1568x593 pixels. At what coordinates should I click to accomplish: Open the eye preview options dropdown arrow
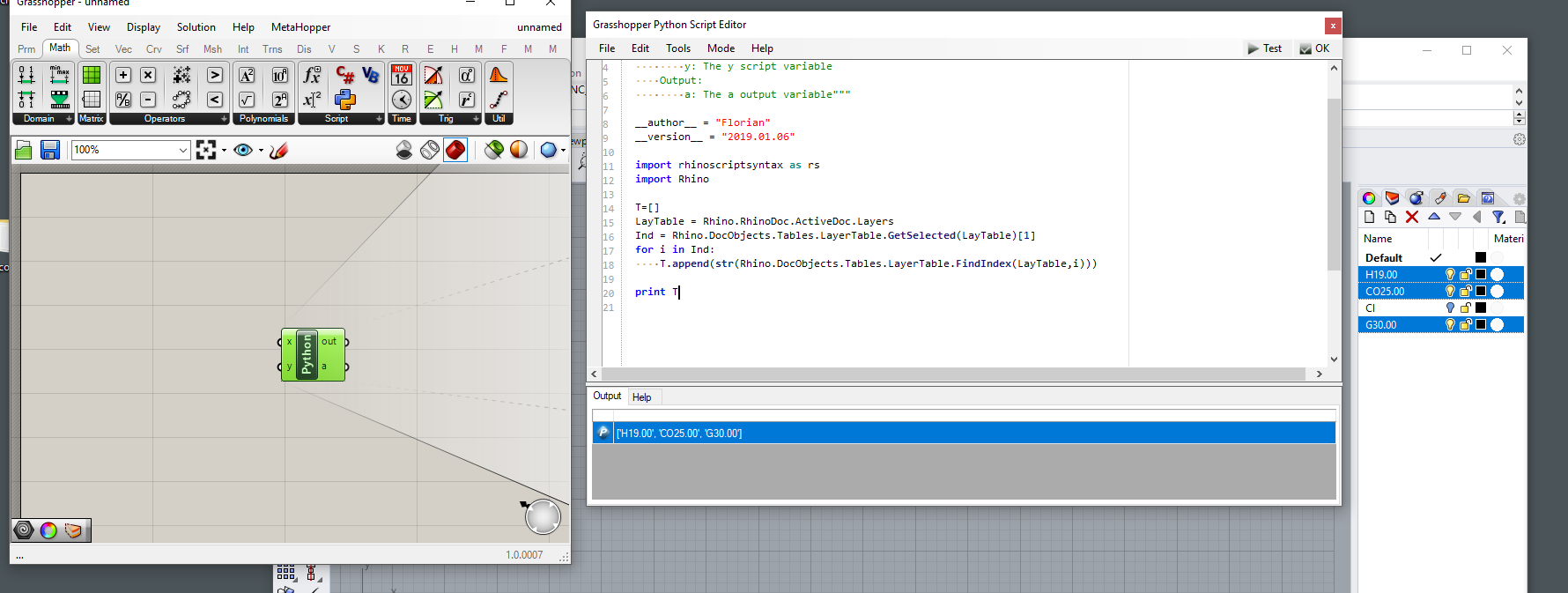click(x=261, y=151)
